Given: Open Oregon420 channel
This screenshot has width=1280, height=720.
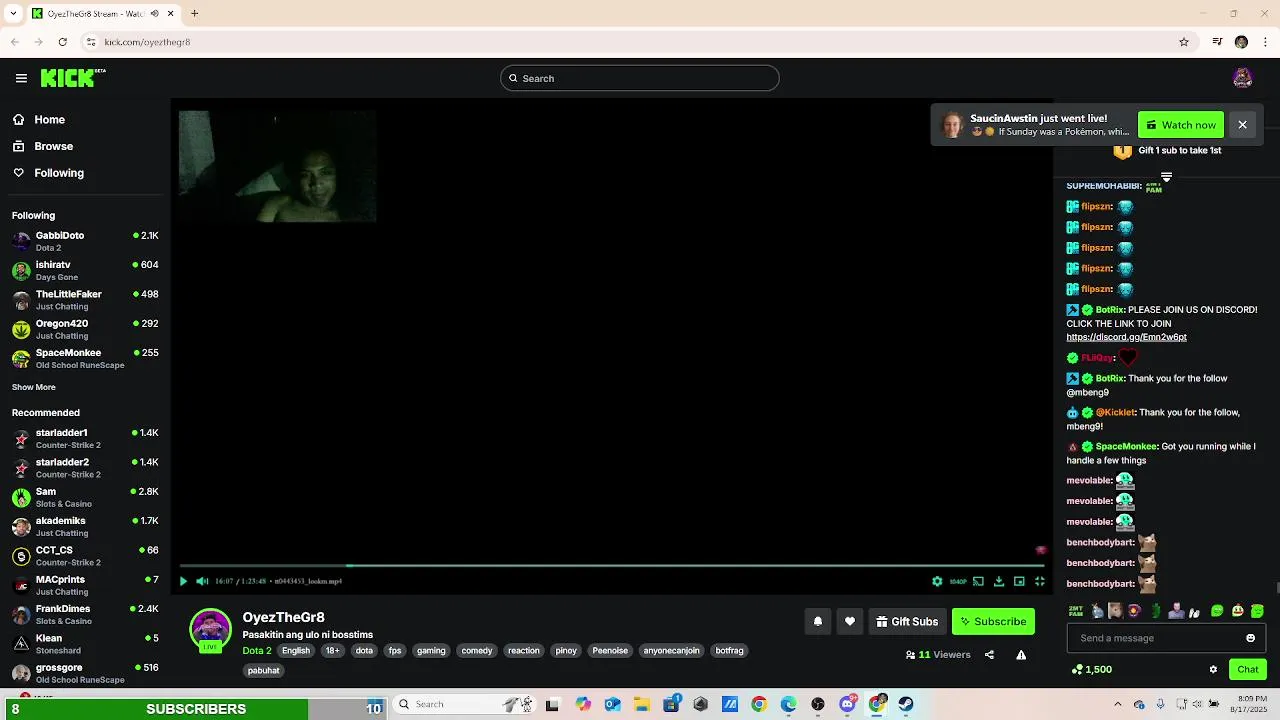Looking at the screenshot, I should pos(85,329).
